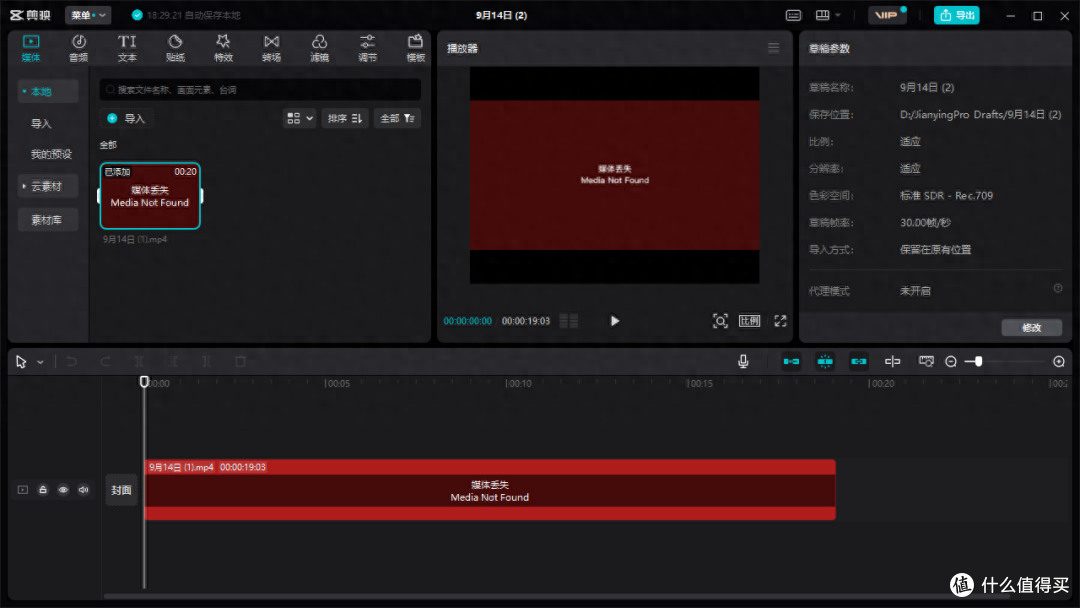Lock the main video track
This screenshot has width=1080, height=608.
(43, 490)
